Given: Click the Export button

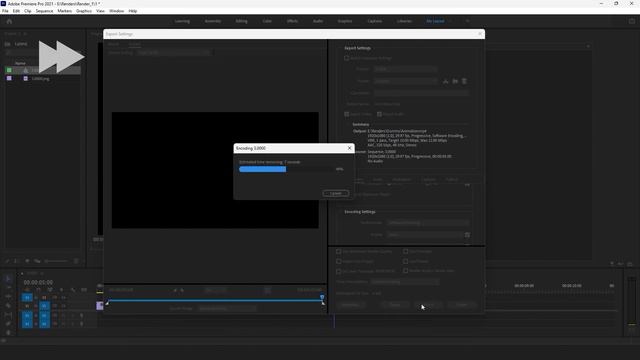Looking at the screenshot, I should pyautogui.click(x=428, y=305).
